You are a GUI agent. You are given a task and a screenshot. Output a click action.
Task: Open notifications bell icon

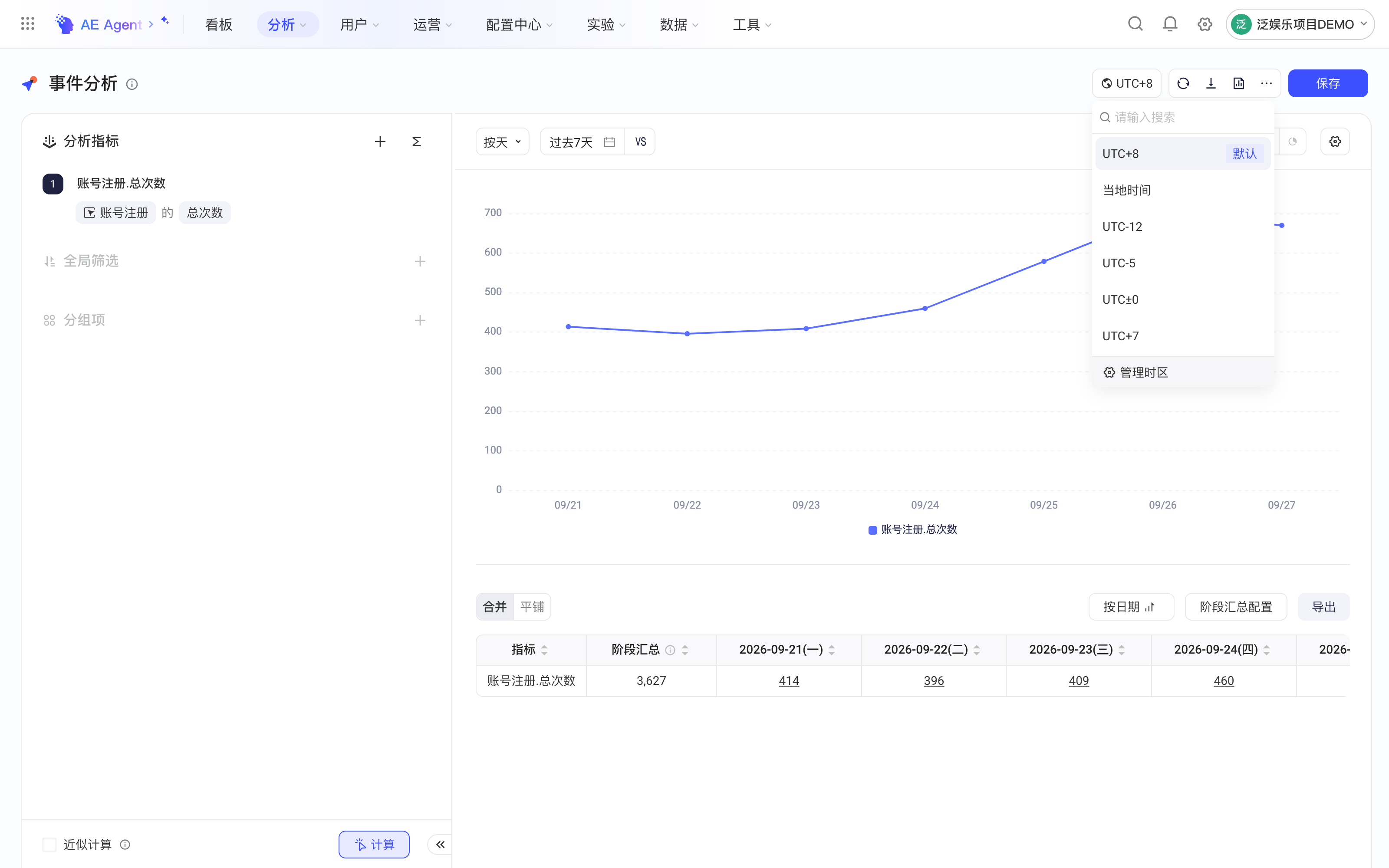[1170, 24]
